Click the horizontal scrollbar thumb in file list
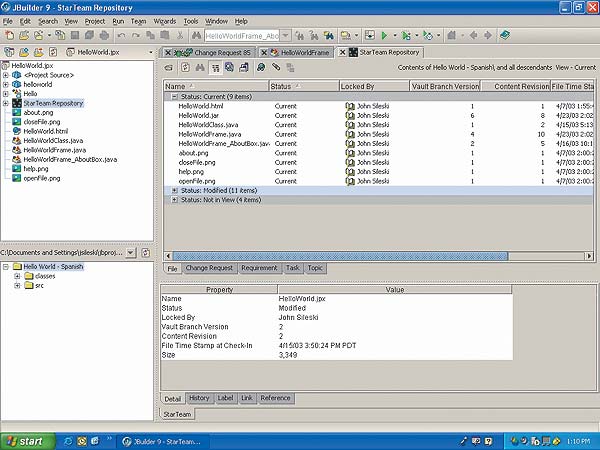Viewport: 600px width, 450px height. click(340, 256)
